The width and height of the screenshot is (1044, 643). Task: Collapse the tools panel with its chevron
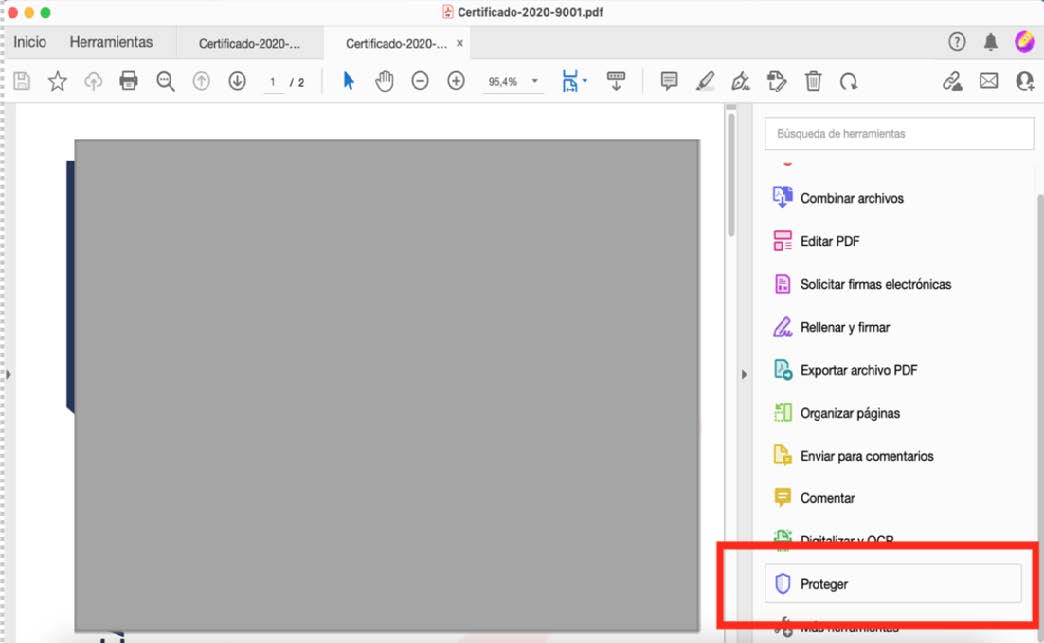pyautogui.click(x=744, y=374)
